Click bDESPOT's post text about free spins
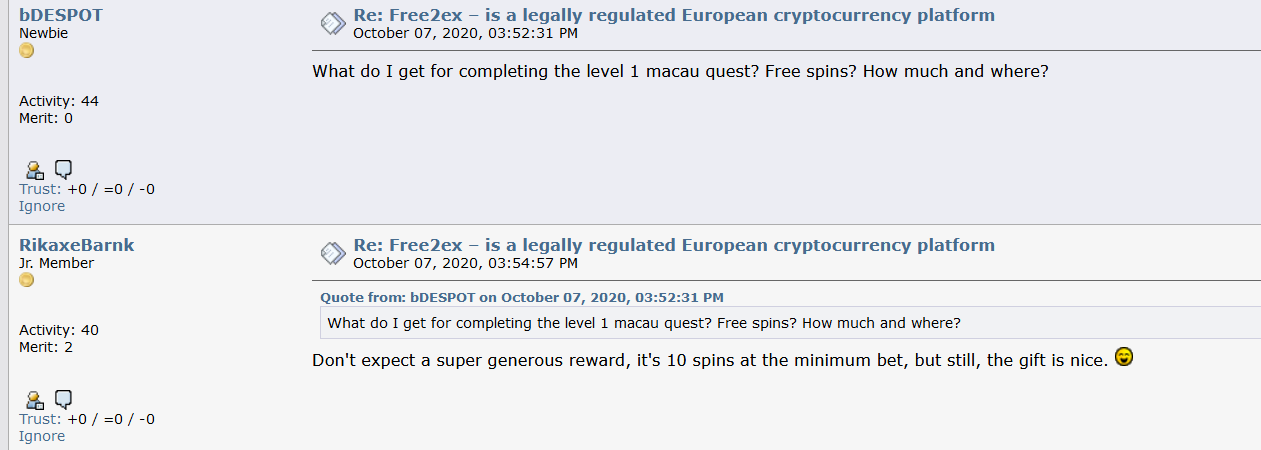Image resolution: width=1261 pixels, height=450 pixels. [680, 72]
